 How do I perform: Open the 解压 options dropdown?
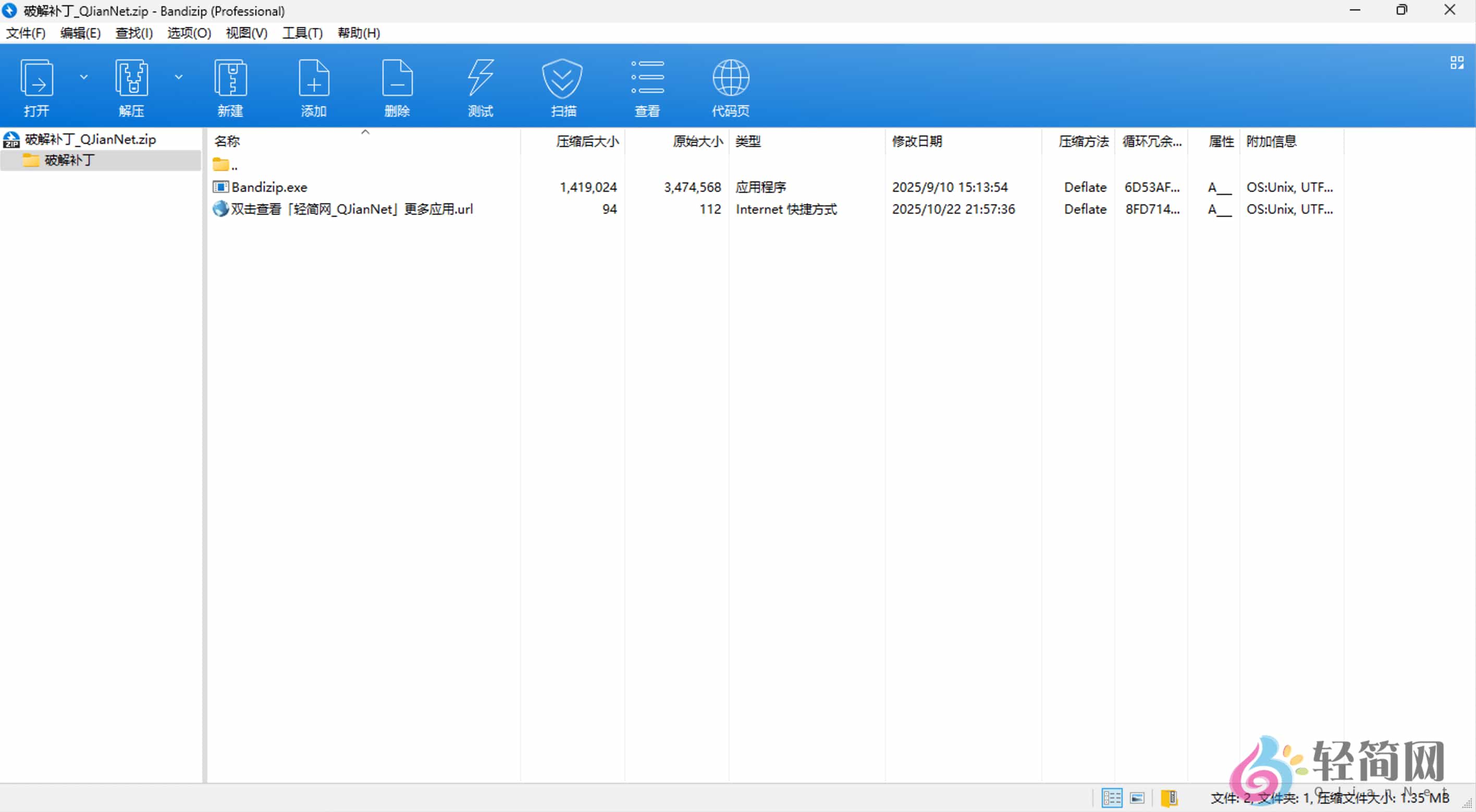(x=179, y=76)
